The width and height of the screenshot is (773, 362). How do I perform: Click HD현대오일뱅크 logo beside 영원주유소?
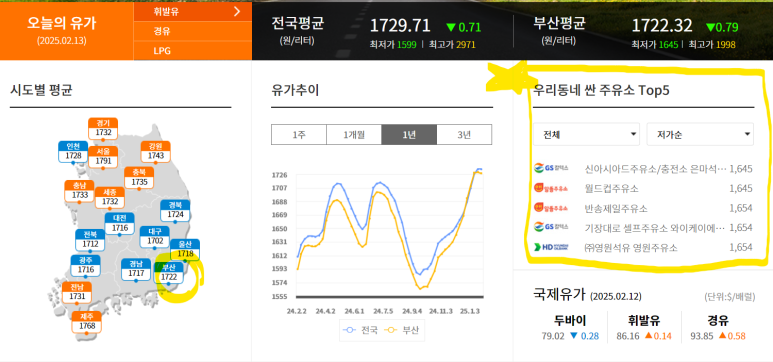pyautogui.click(x=551, y=247)
